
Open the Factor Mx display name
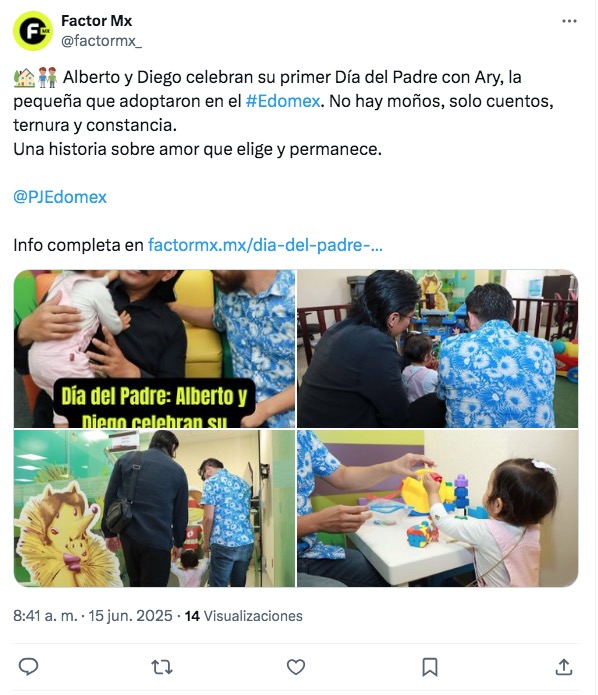[96, 20]
